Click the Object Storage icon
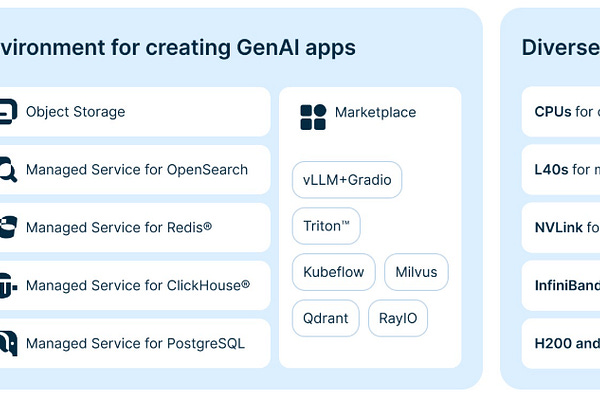Image resolution: width=600 pixels, height=400 pixels. (8, 112)
